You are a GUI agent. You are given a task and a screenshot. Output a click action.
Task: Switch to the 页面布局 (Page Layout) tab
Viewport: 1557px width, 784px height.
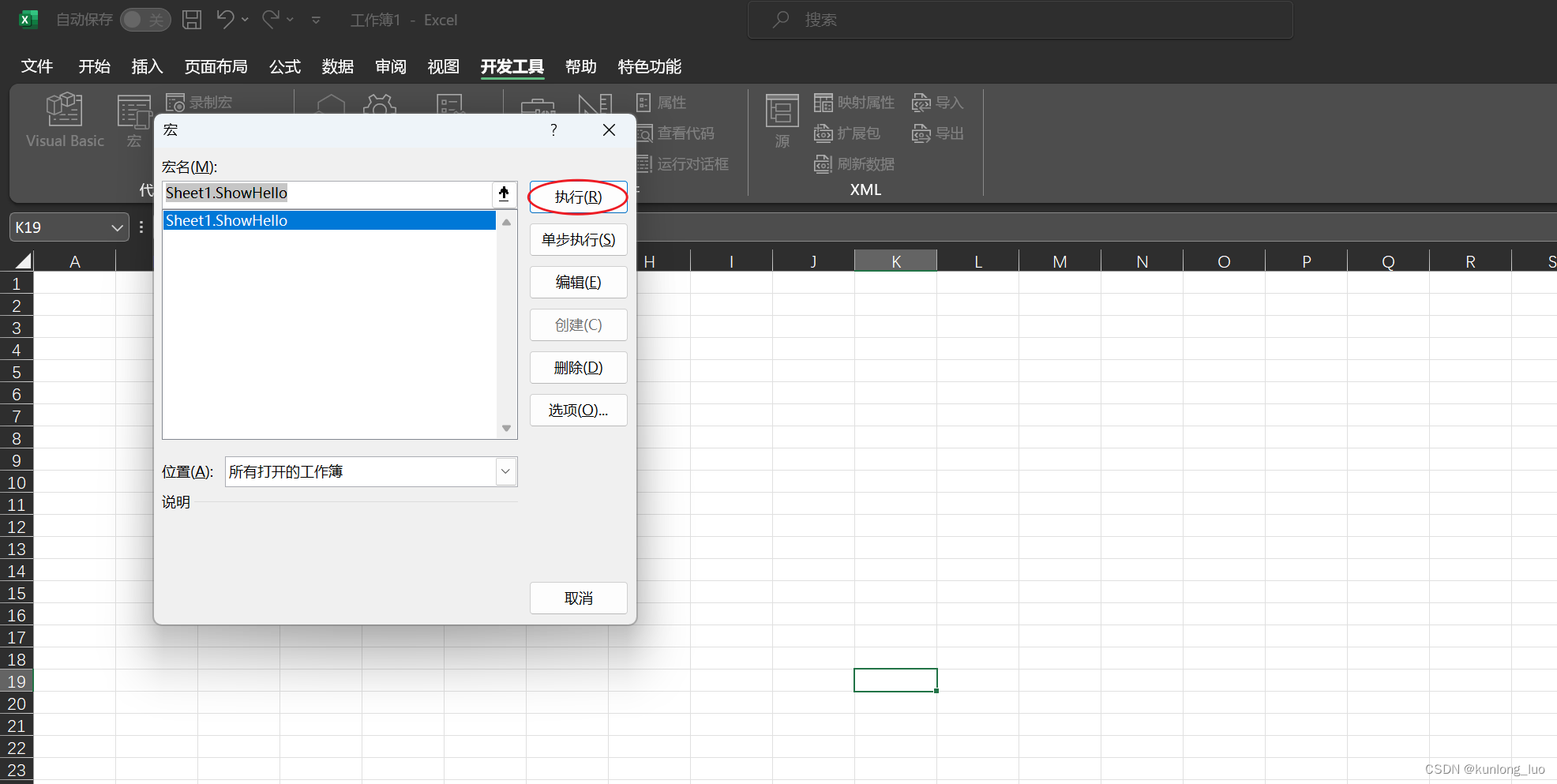[216, 66]
